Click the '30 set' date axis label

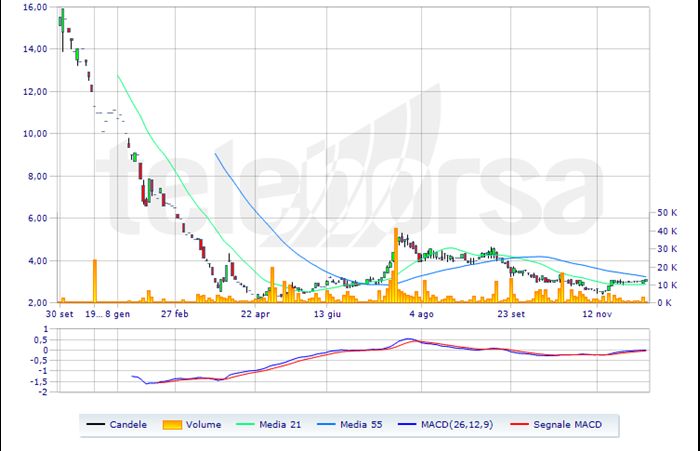[59, 313]
